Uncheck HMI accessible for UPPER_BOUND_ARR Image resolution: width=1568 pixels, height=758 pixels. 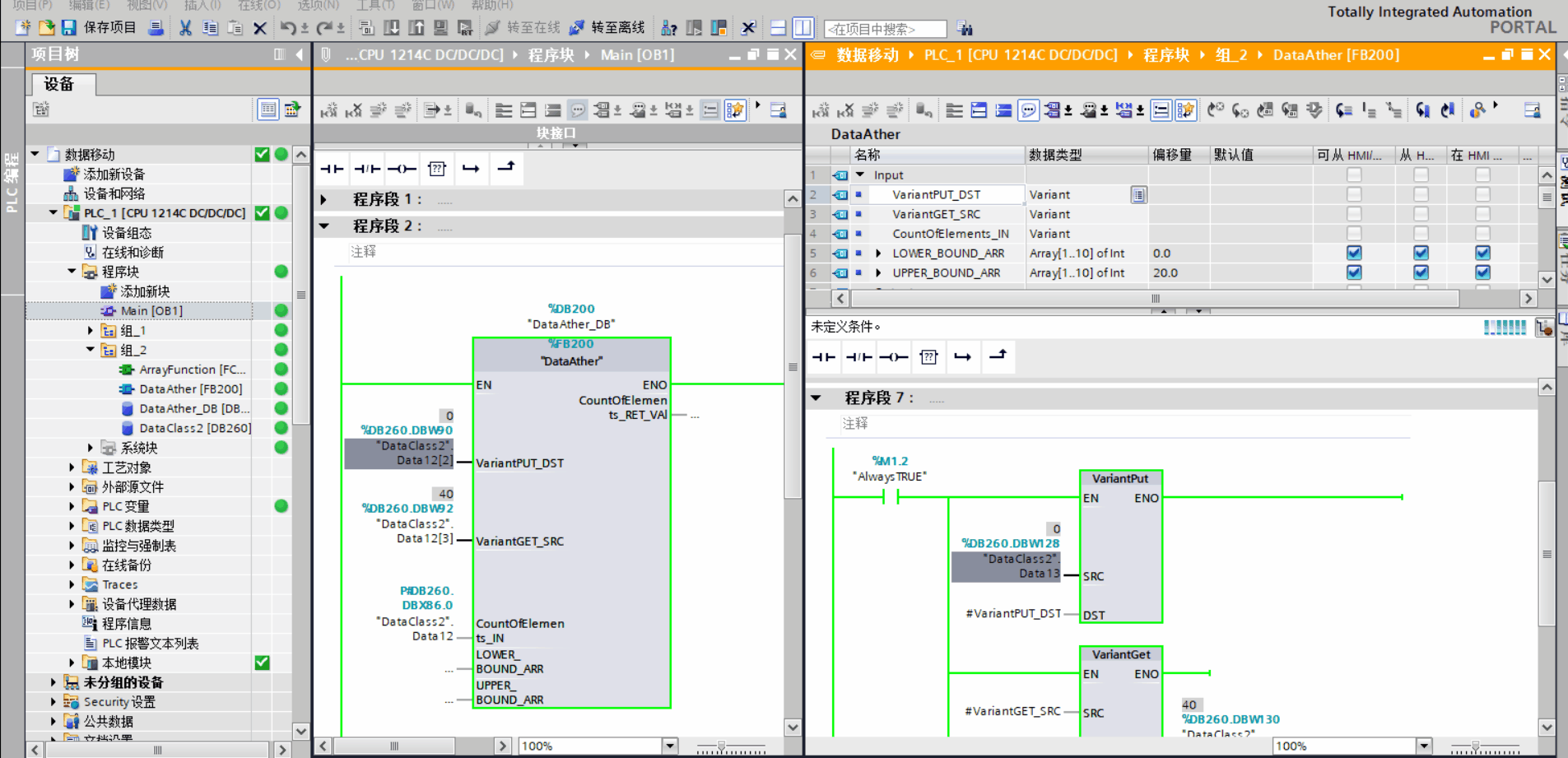1354,272
